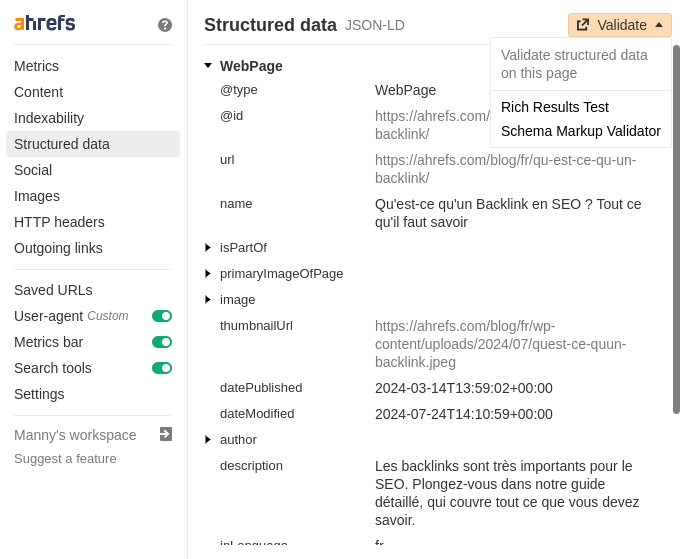
Task: Select Structured data in the sidebar
Action: 93,144
